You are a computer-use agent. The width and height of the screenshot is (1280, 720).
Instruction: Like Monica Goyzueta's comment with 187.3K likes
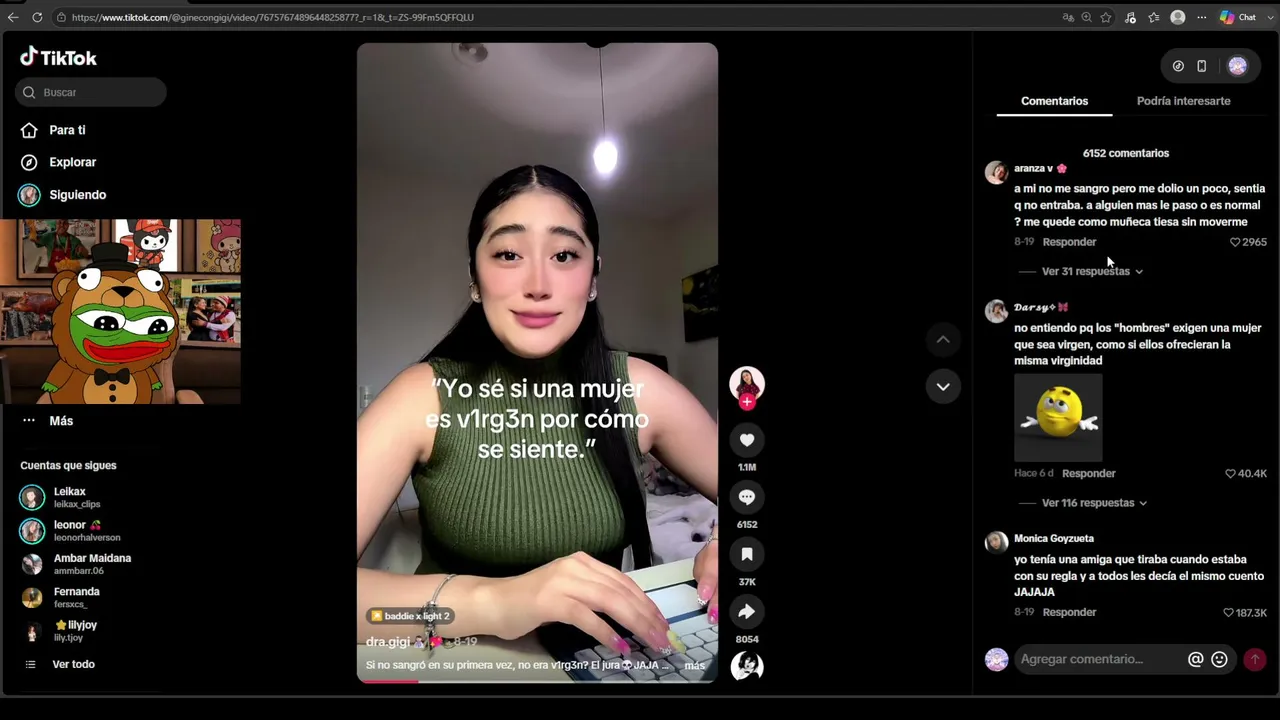coord(1245,612)
